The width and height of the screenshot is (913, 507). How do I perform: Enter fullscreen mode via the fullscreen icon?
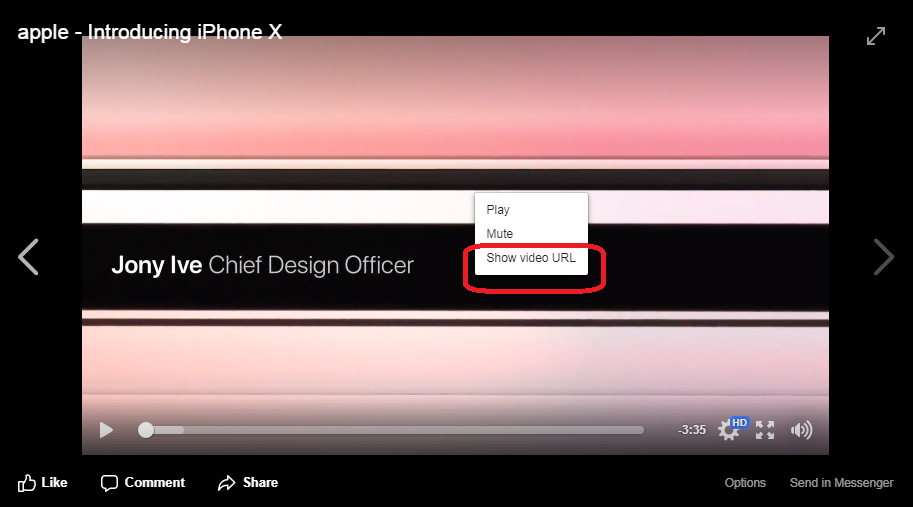coord(765,430)
